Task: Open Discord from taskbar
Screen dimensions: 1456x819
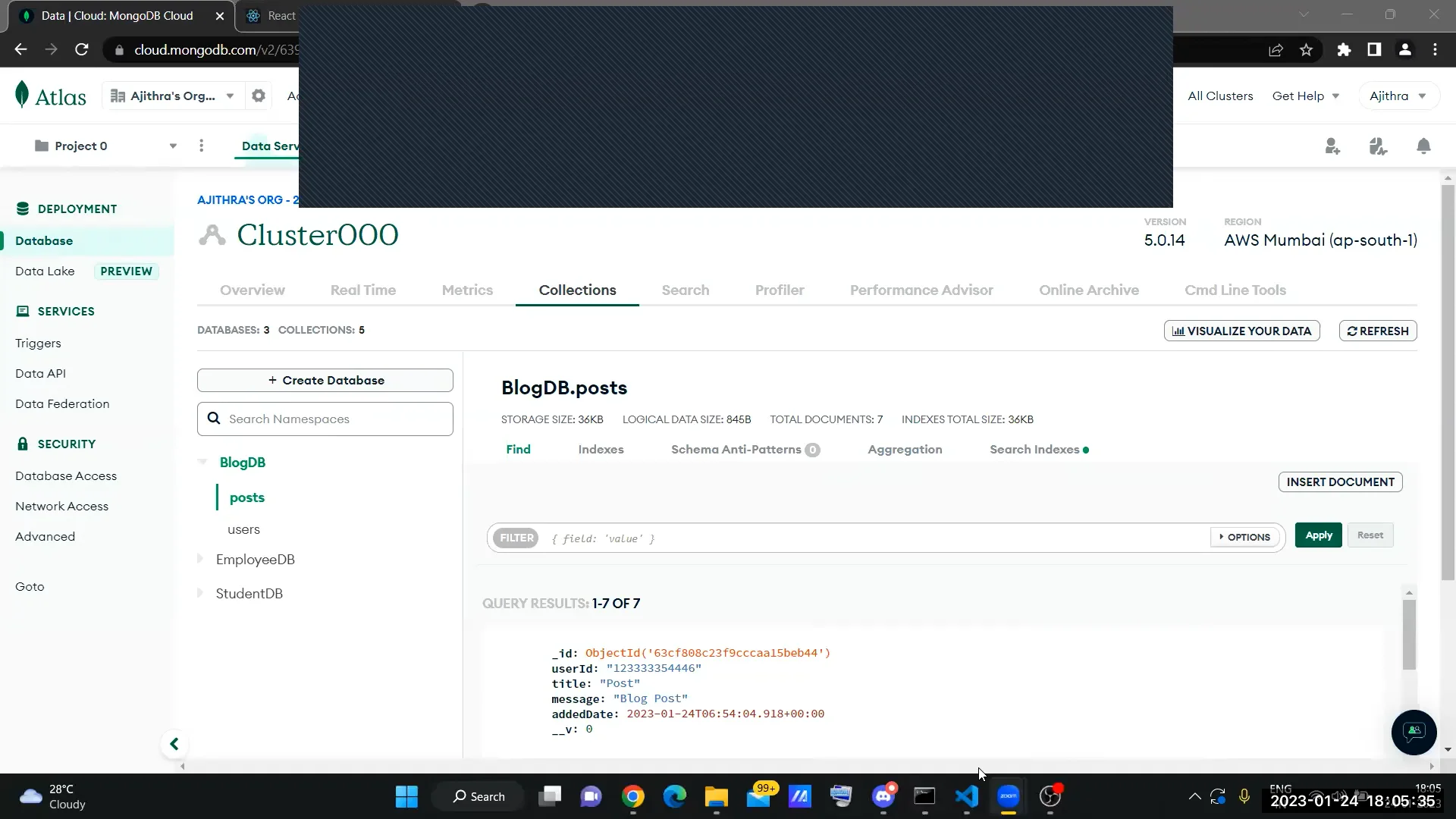Action: pyautogui.click(x=883, y=796)
